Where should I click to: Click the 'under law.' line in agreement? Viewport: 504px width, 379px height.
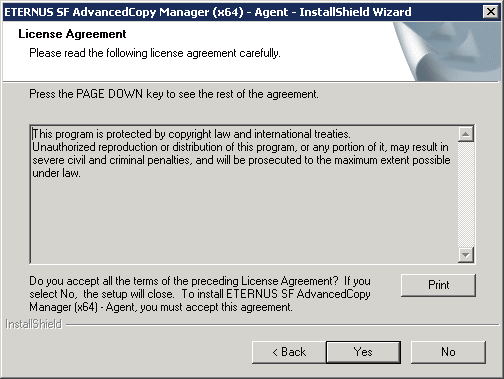(x=56, y=173)
